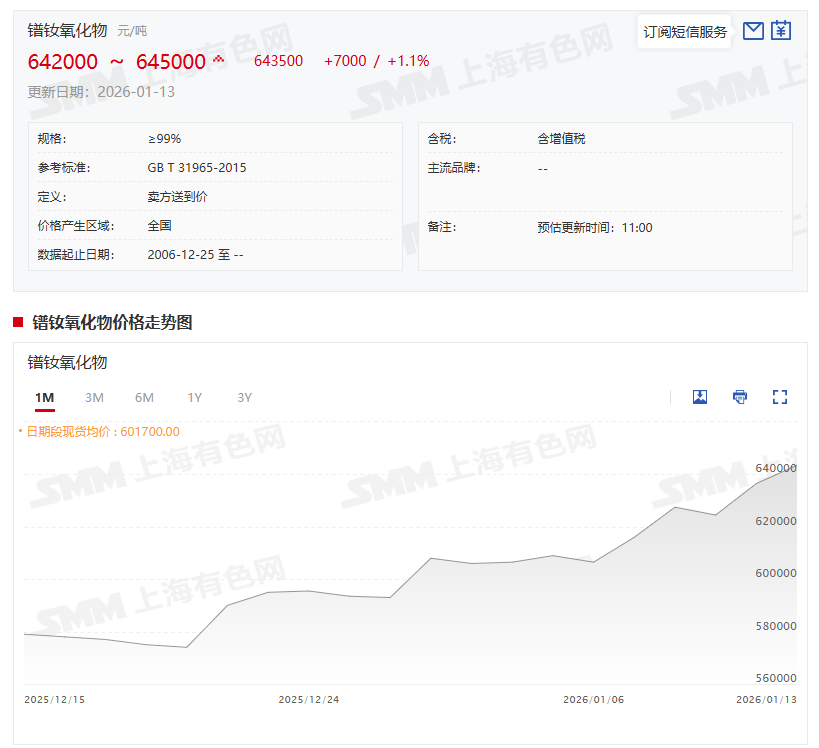Select the 1M time range tab
819x748 pixels.
44,398
